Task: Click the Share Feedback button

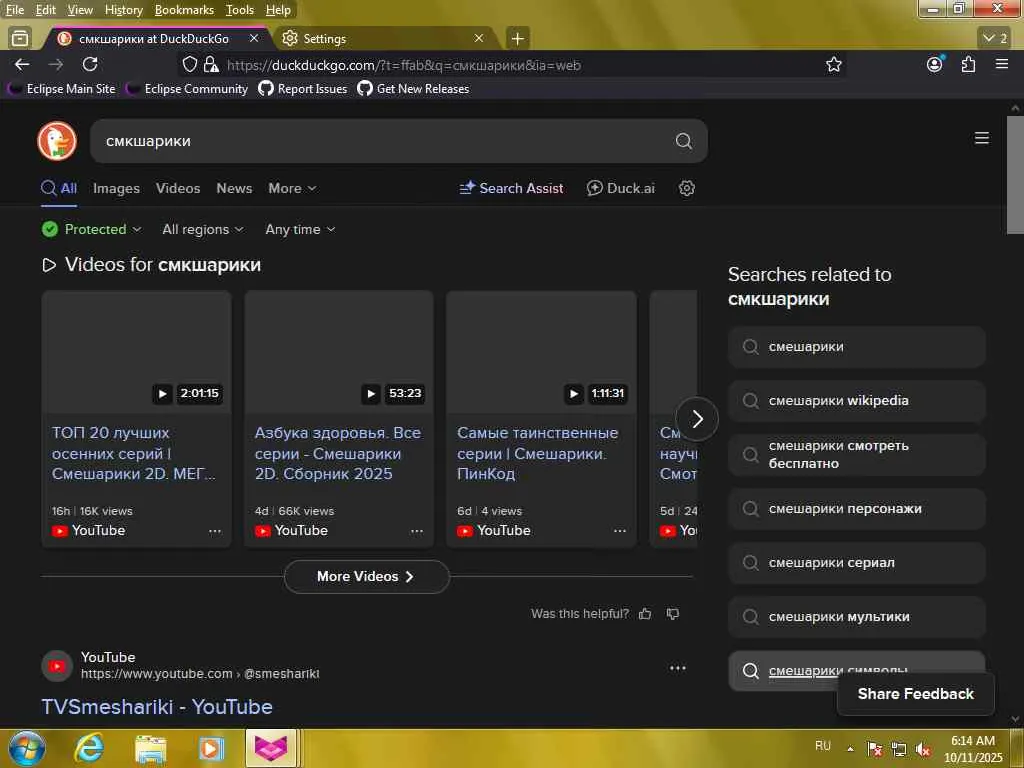Action: [916, 694]
